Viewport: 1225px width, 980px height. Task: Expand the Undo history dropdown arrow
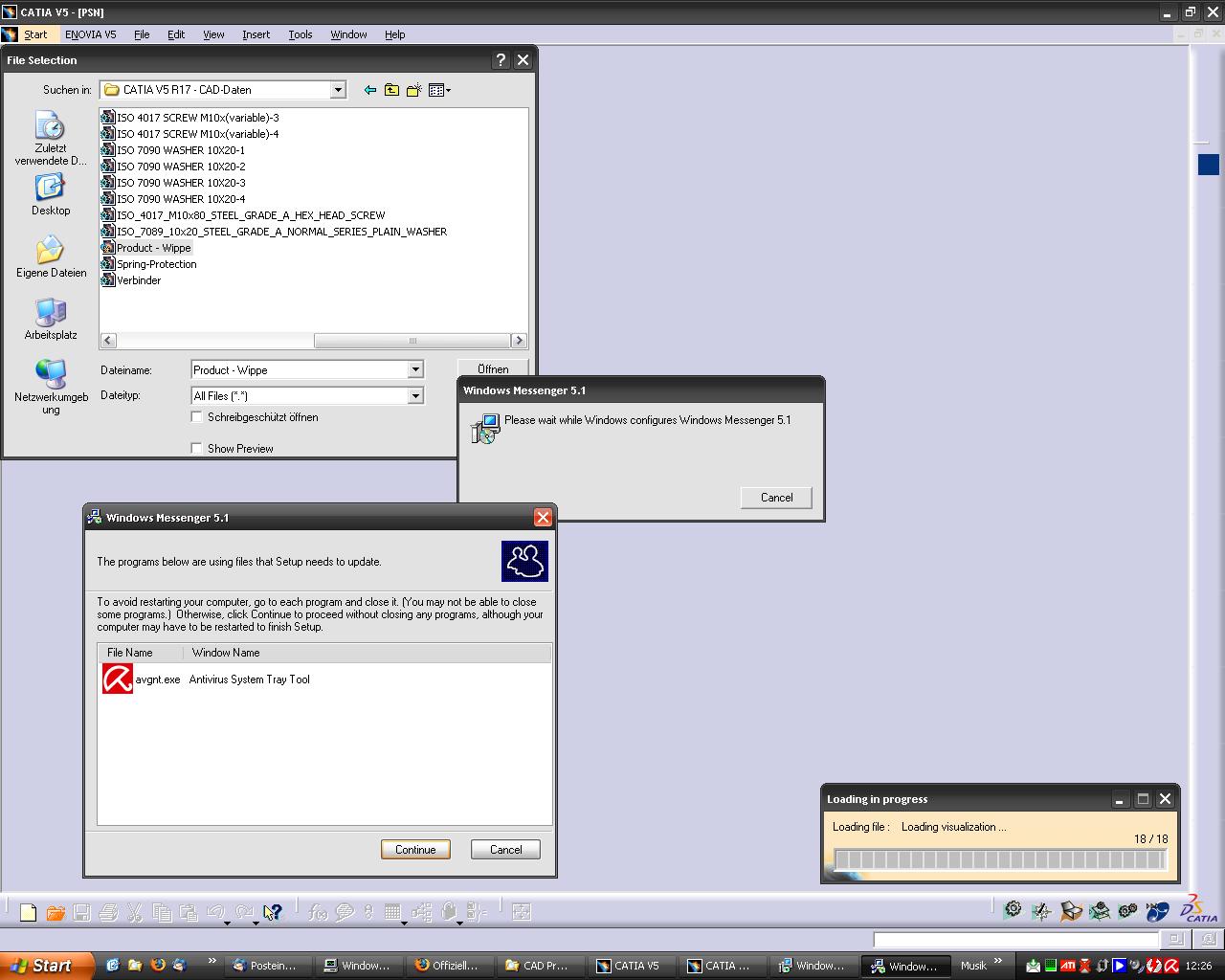227,924
